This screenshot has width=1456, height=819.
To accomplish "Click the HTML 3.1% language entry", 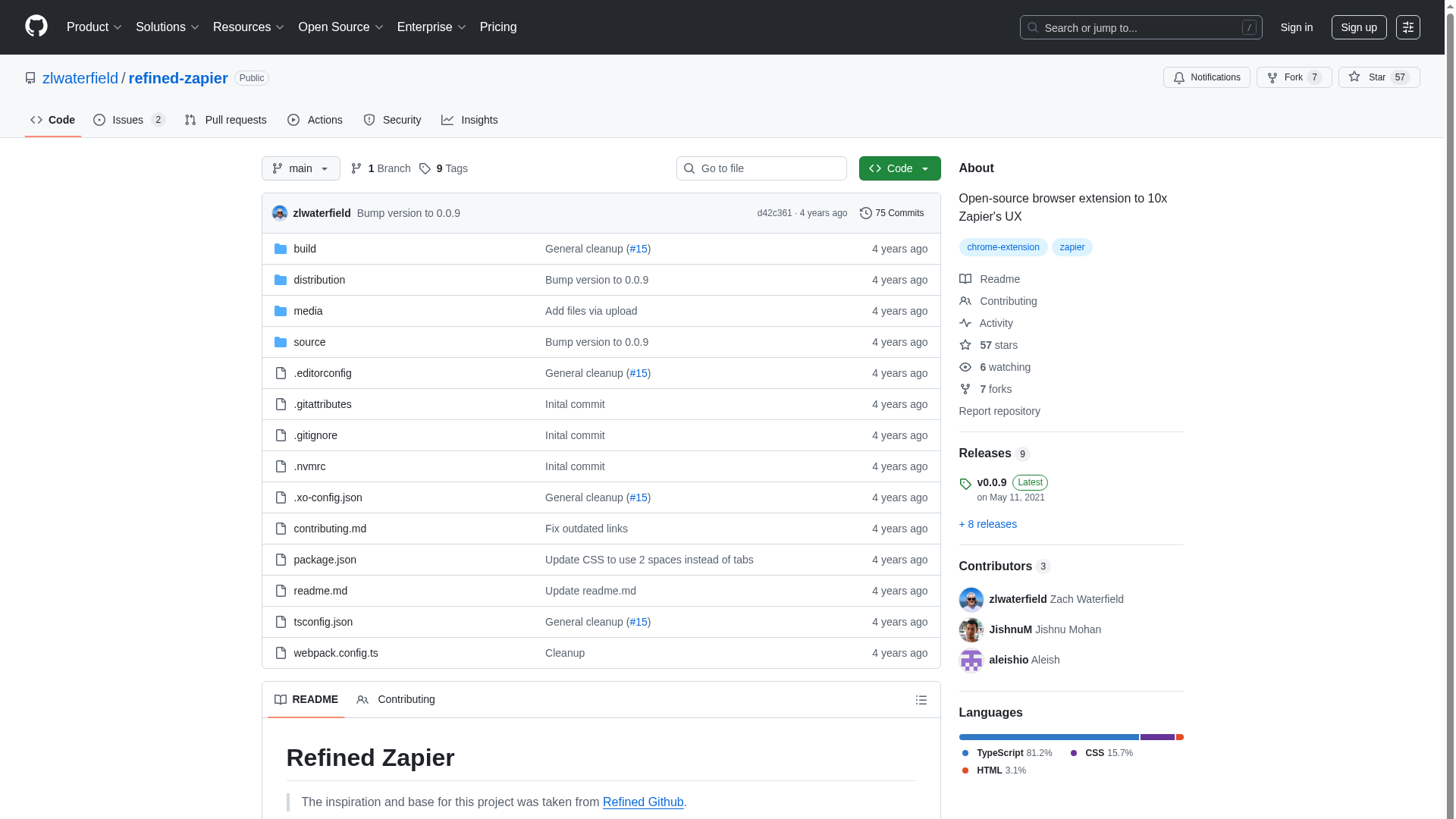I will pyautogui.click(x=994, y=770).
